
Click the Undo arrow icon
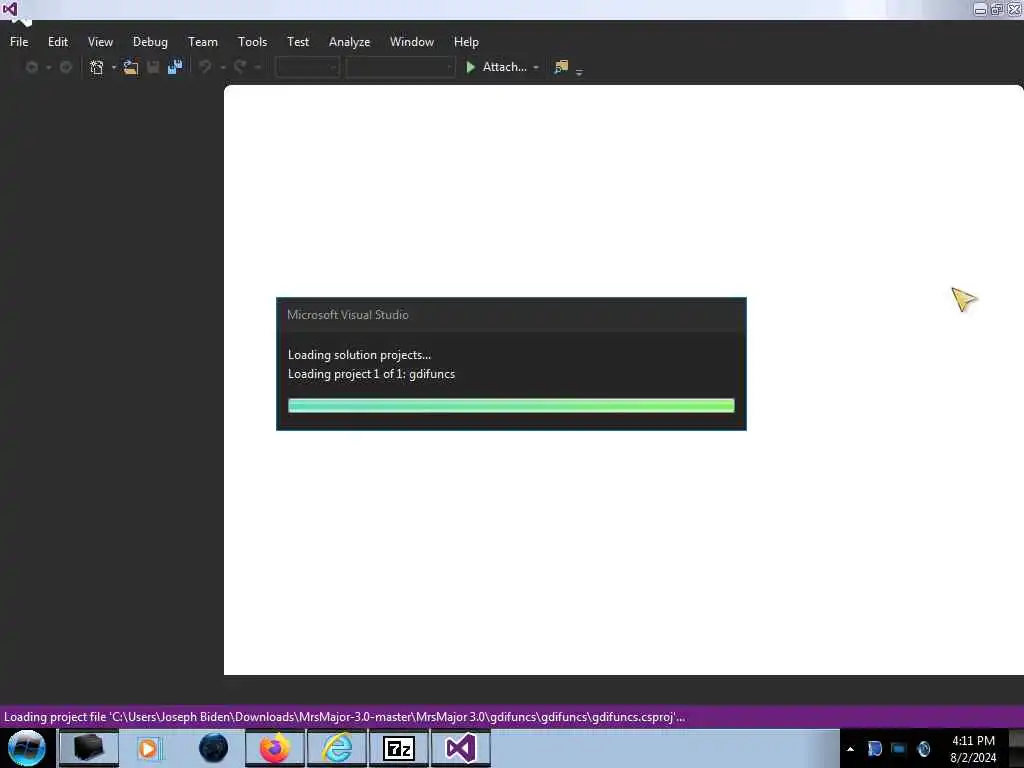(x=206, y=67)
